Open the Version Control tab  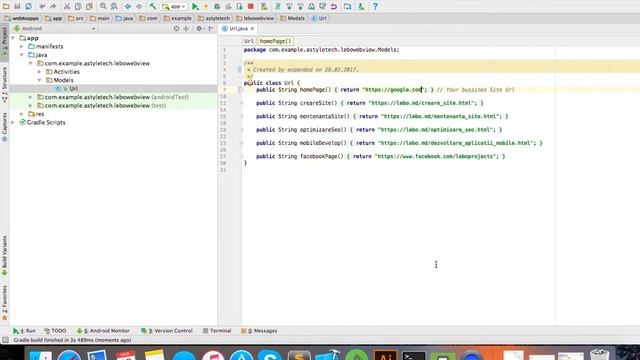(x=167, y=331)
